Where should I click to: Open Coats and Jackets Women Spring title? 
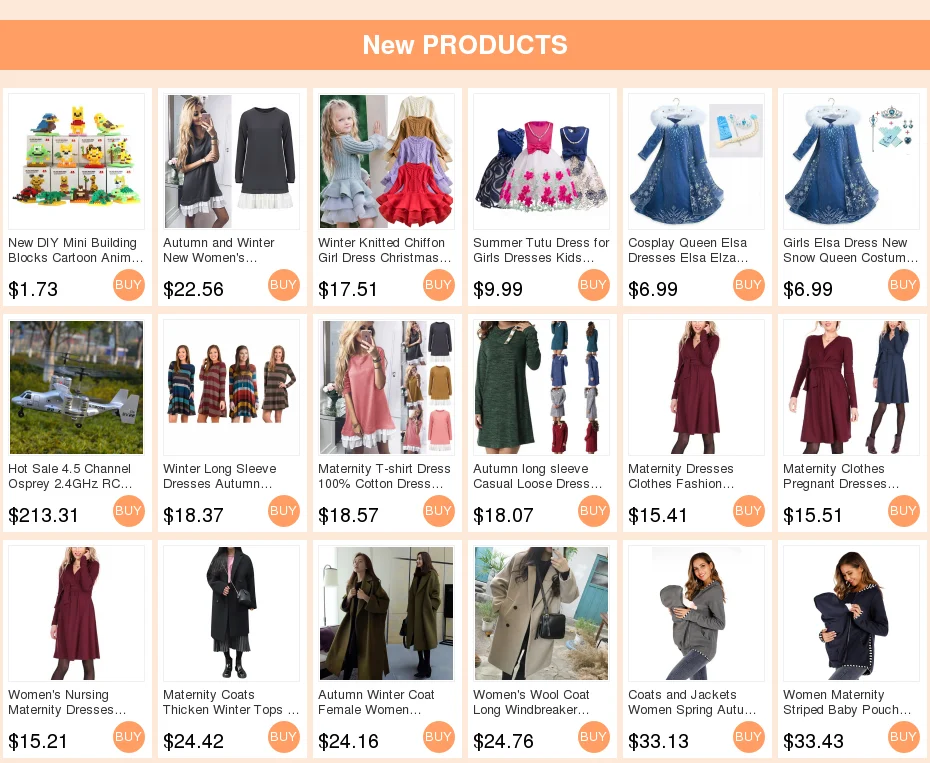coord(692,702)
